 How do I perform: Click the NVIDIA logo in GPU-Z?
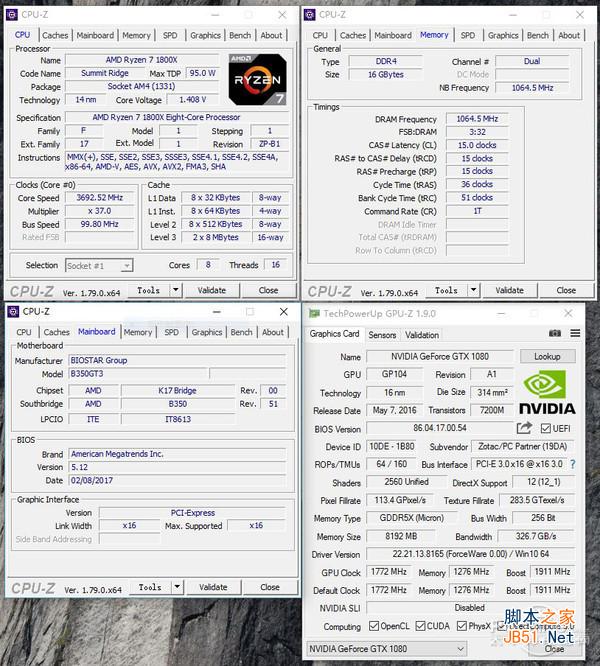click(x=547, y=392)
